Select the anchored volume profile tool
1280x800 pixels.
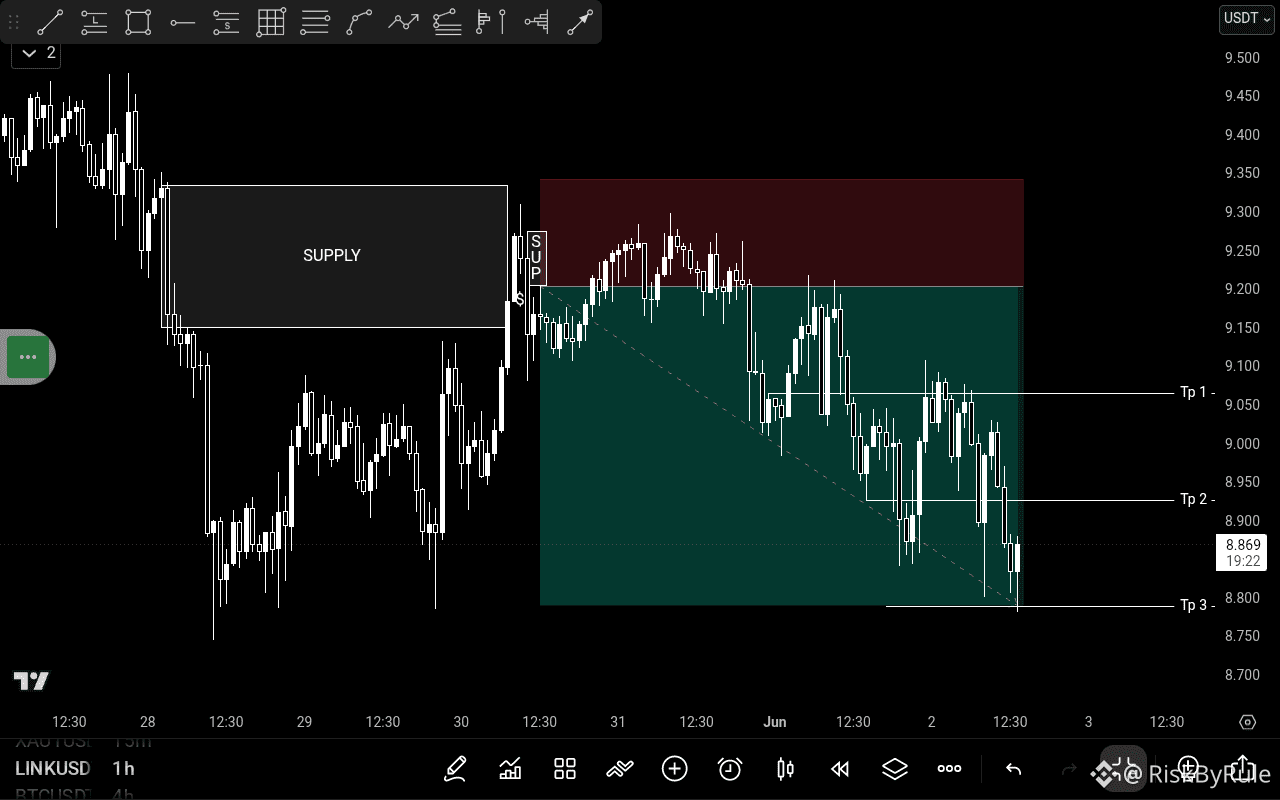536,21
